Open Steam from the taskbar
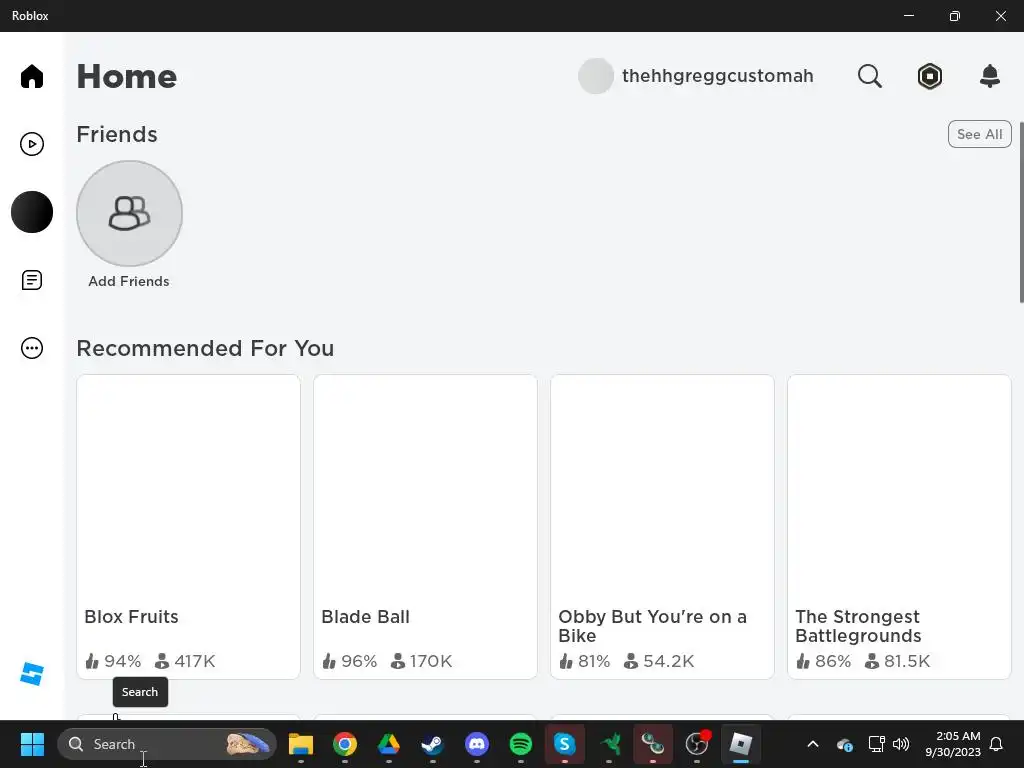1024x768 pixels. pyautogui.click(x=432, y=744)
